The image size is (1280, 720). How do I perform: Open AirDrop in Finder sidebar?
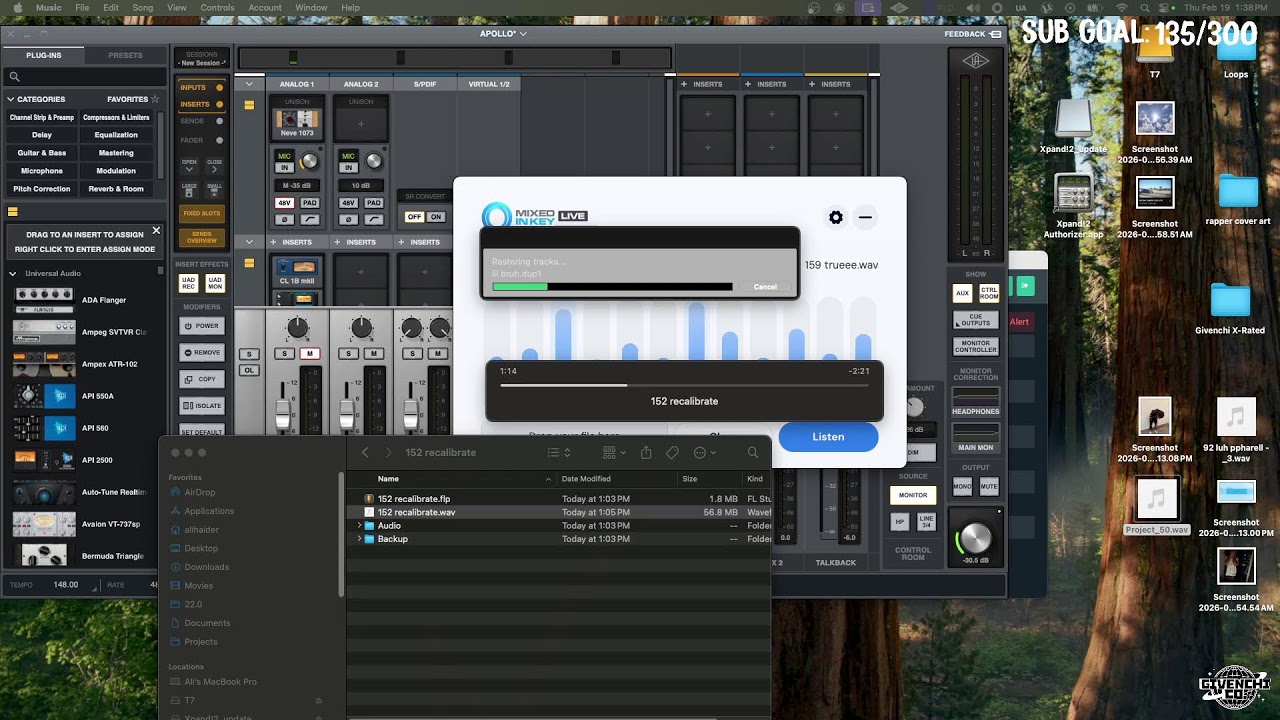click(199, 492)
